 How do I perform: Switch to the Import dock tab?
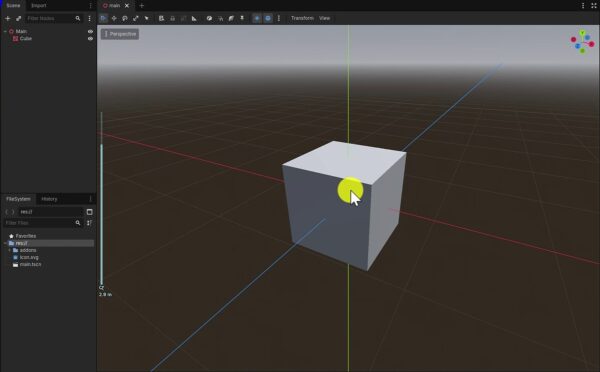tap(39, 5)
